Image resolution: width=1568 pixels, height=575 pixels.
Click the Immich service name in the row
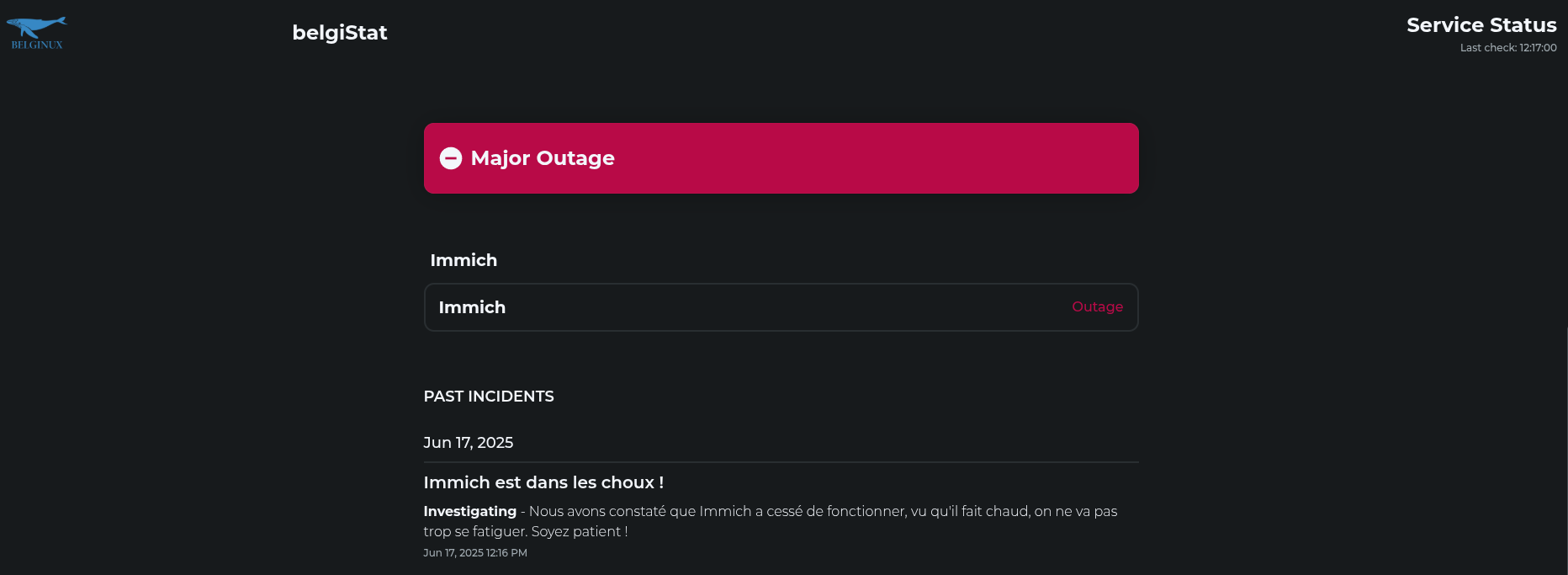click(x=472, y=307)
